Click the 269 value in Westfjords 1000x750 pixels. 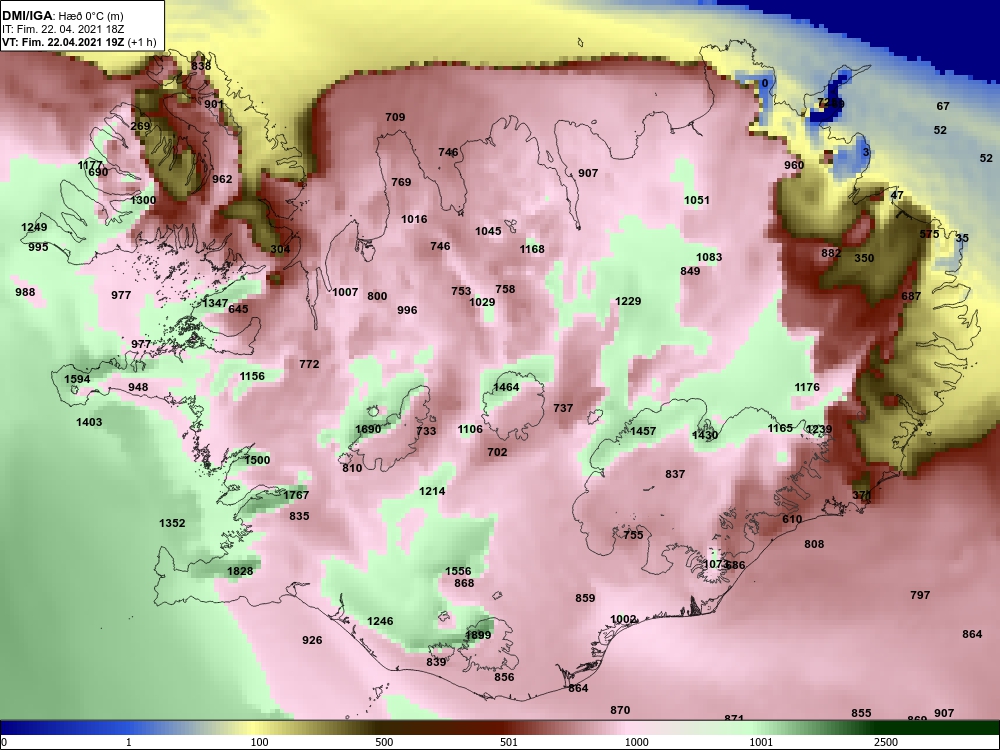(x=140, y=126)
